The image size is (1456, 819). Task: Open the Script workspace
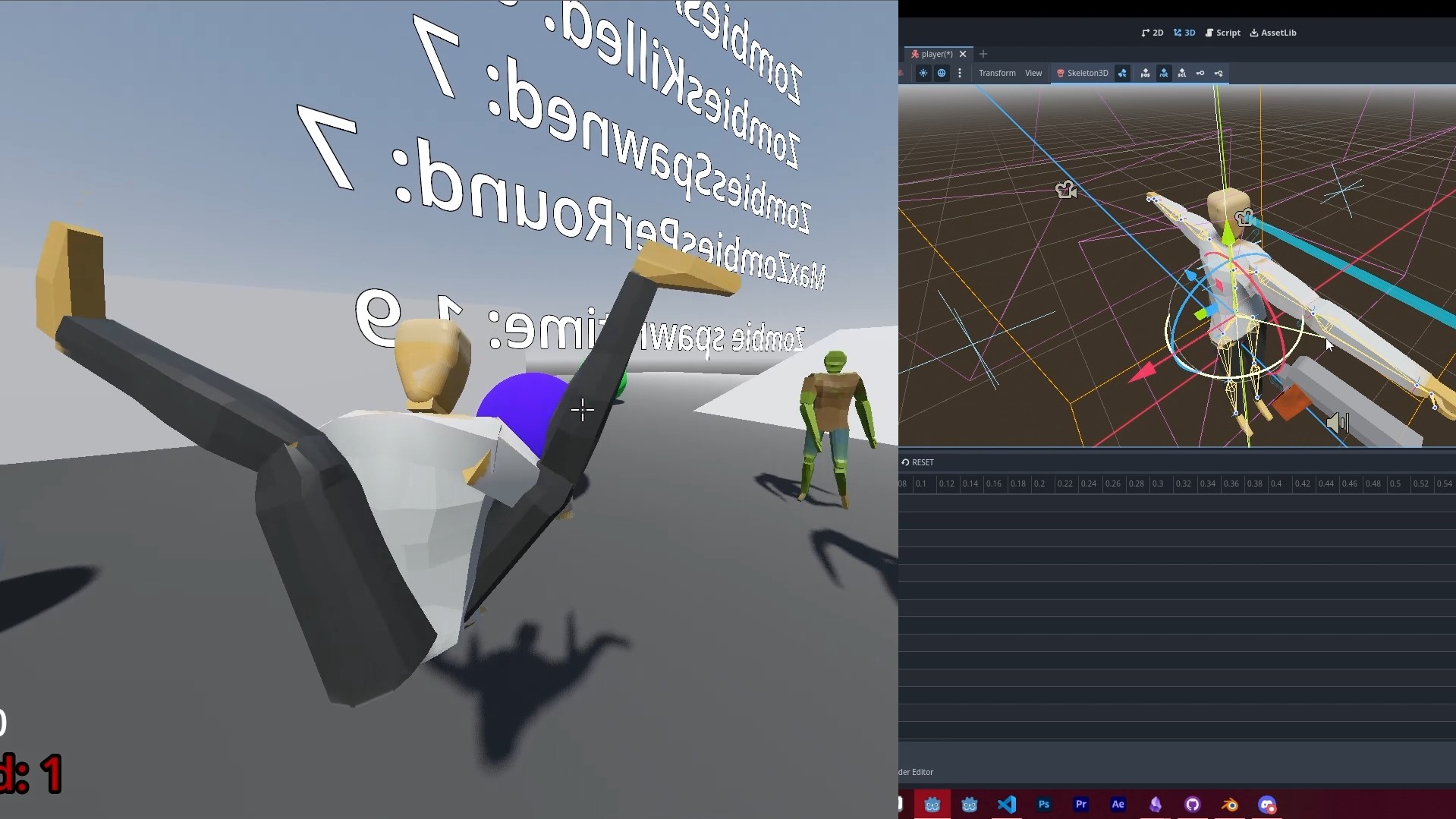pyautogui.click(x=1222, y=33)
